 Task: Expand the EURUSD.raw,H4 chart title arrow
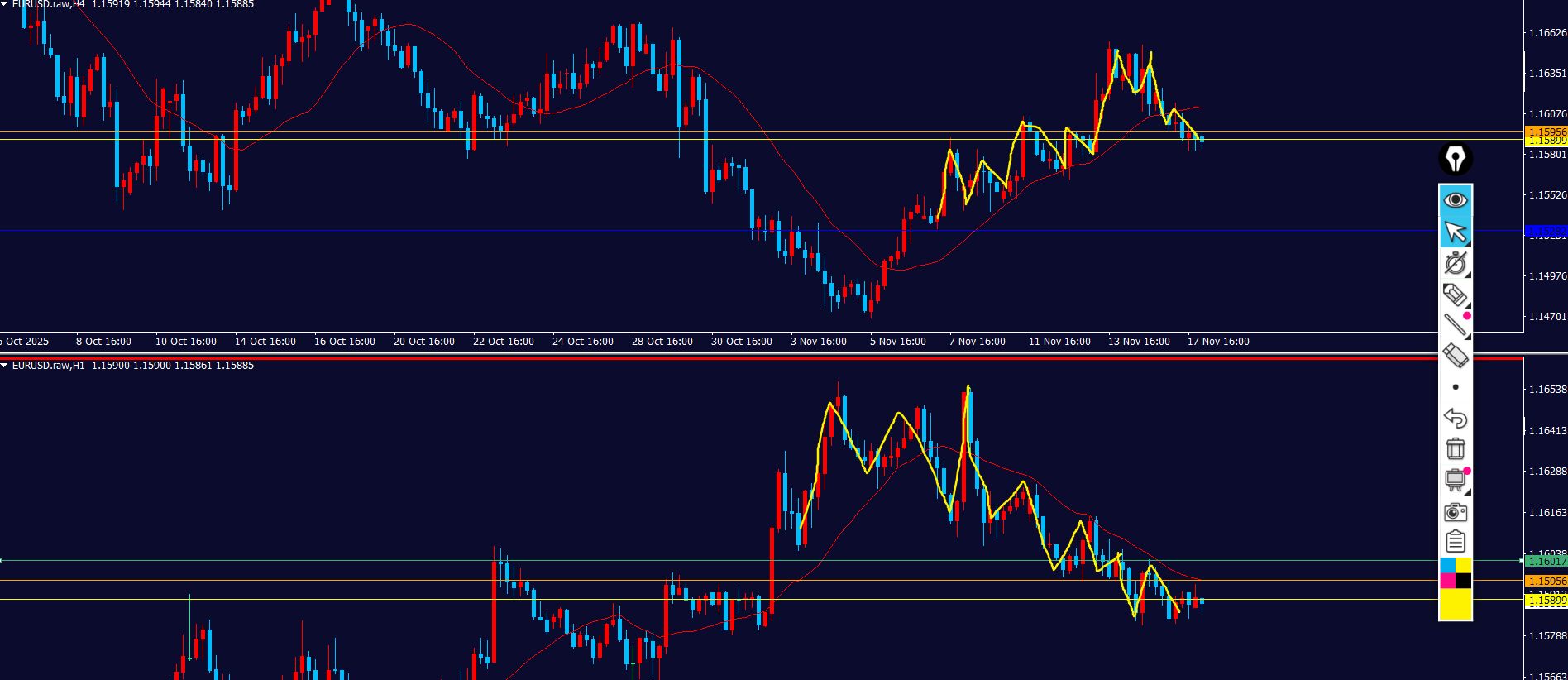(5, 4)
